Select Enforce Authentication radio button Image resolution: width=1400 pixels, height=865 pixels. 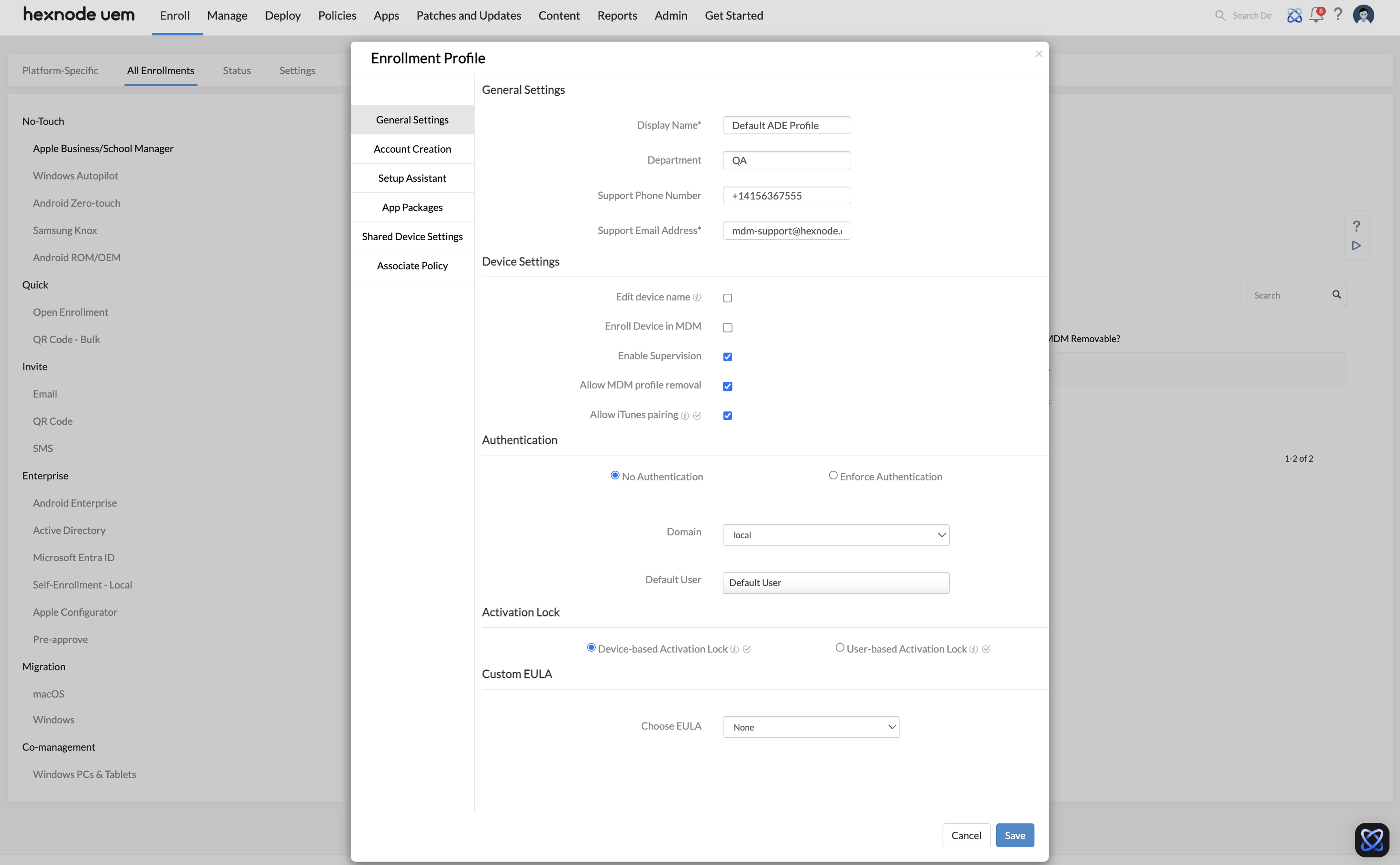[833, 476]
